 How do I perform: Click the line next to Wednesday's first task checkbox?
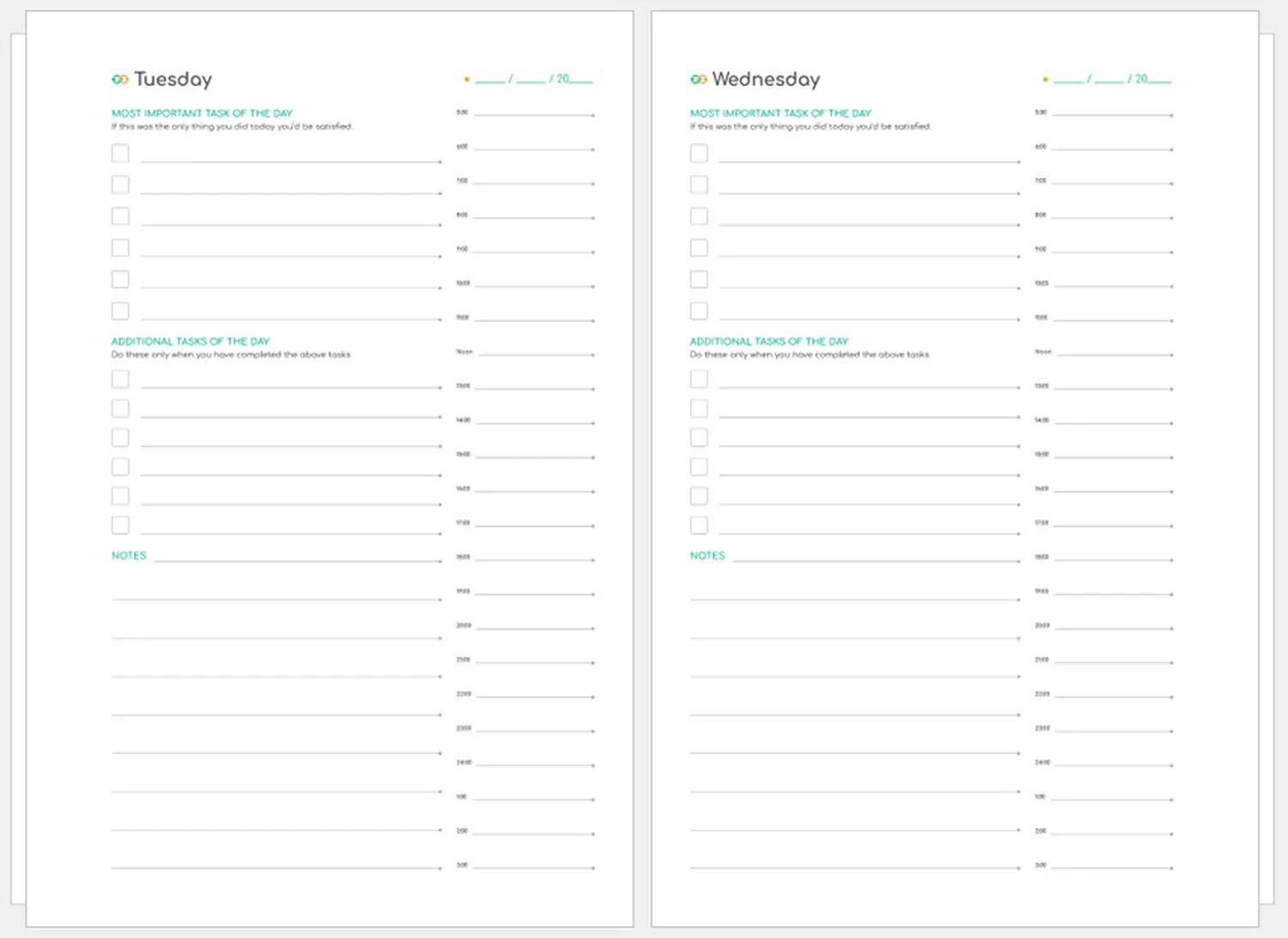(x=870, y=161)
